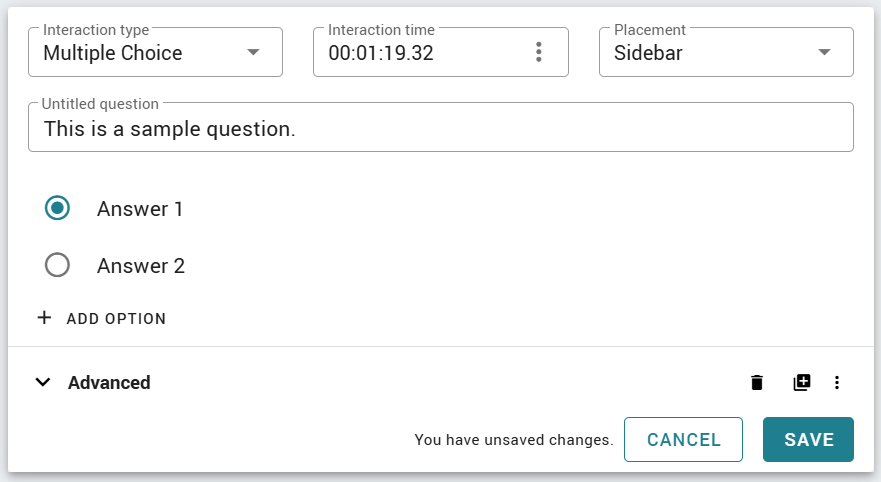Edit the sample question text field
The width and height of the screenshot is (881, 482).
coord(441,127)
